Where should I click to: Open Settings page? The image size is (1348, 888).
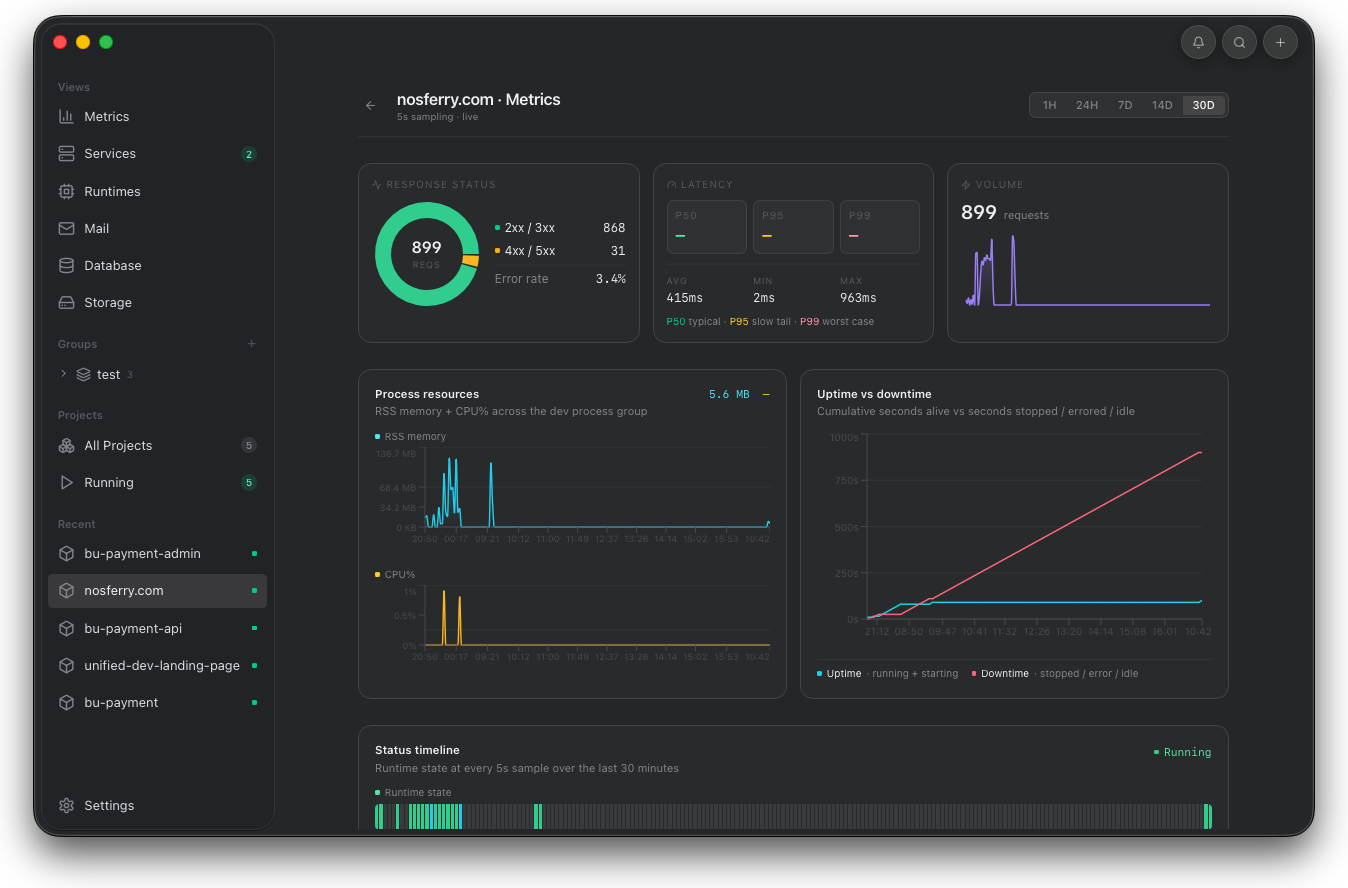(x=157, y=805)
